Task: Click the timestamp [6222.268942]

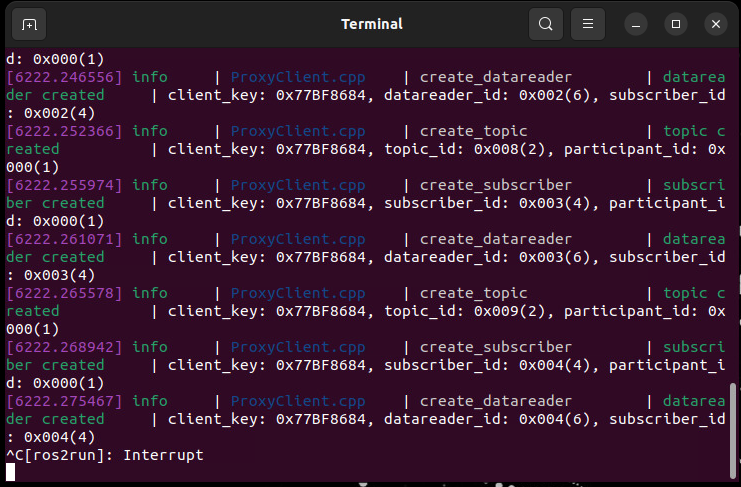Action: coord(64,347)
